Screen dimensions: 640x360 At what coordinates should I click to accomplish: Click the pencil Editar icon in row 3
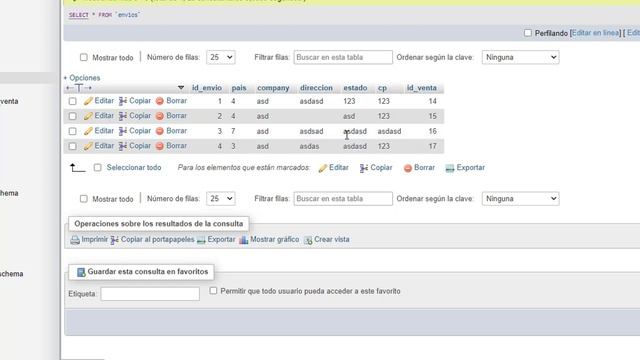tap(89, 131)
